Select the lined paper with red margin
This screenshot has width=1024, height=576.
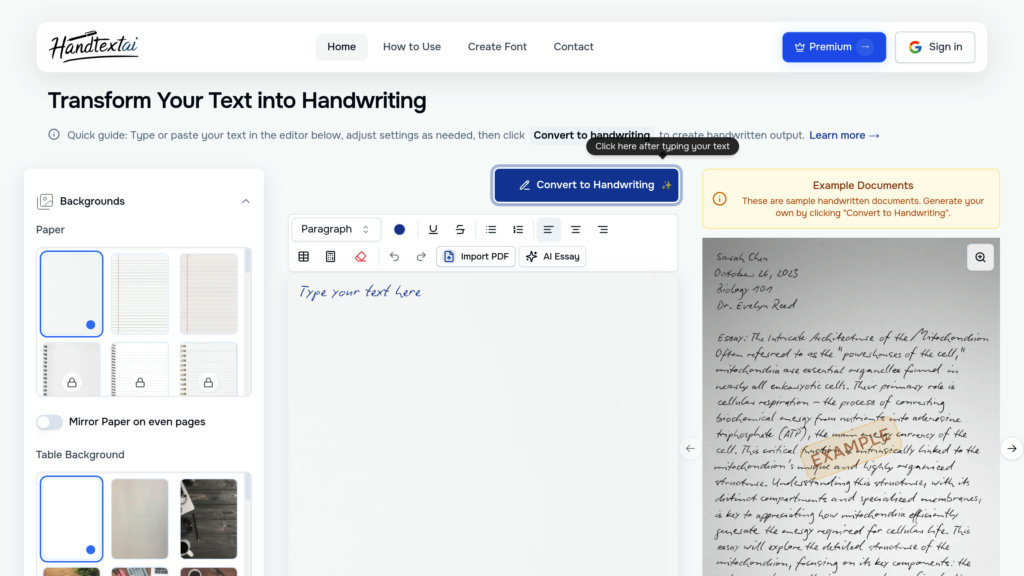209,293
